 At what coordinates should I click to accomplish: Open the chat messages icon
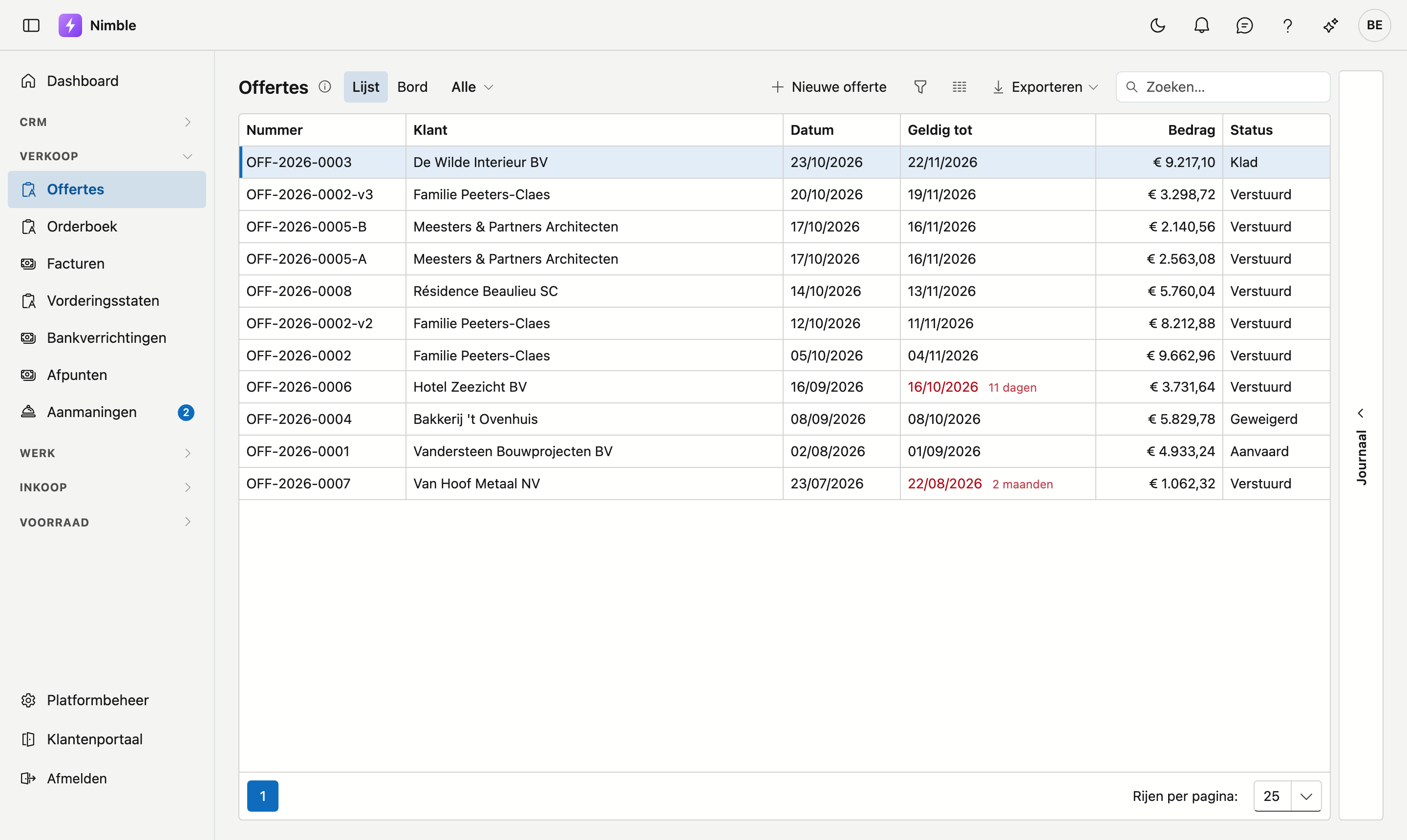(x=1244, y=25)
